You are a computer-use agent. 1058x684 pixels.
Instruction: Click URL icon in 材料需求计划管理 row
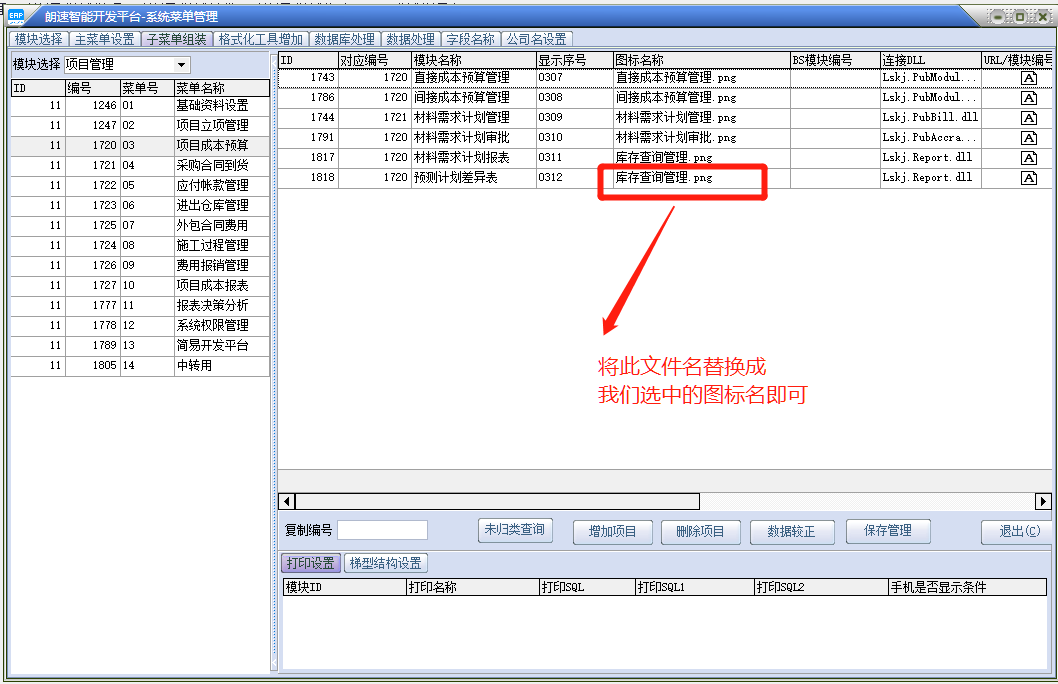point(1028,118)
